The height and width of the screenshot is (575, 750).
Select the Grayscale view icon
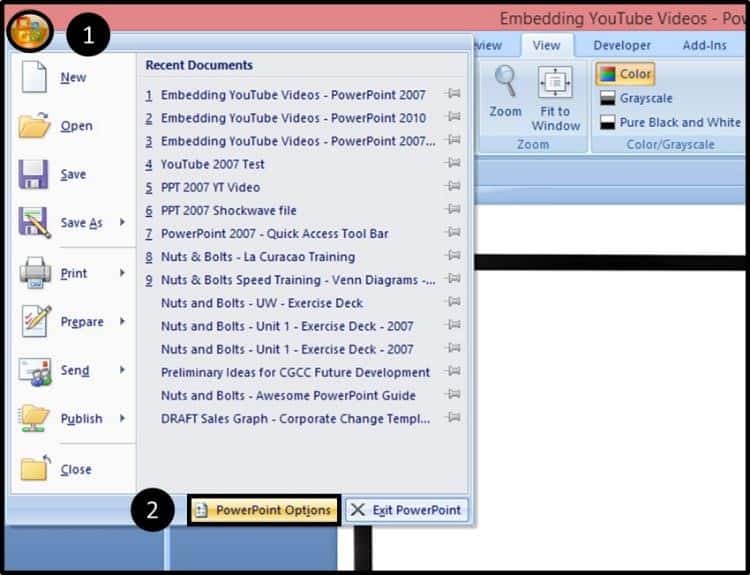click(607, 98)
